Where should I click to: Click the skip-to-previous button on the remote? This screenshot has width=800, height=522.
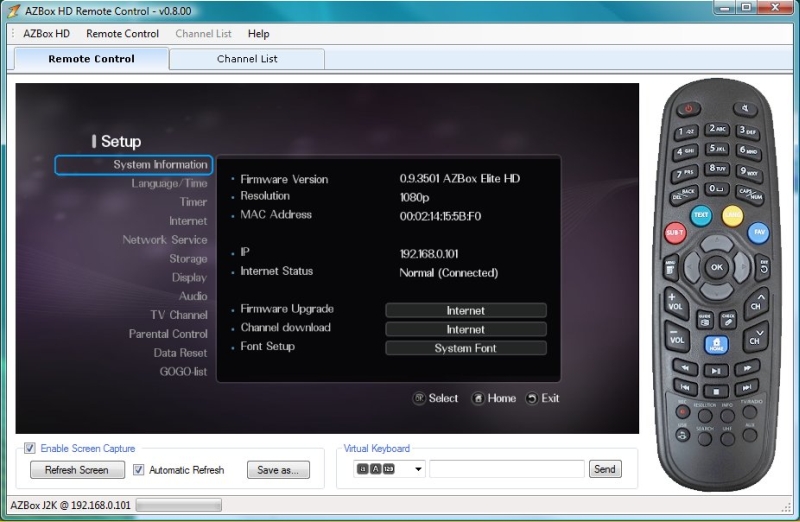[686, 387]
